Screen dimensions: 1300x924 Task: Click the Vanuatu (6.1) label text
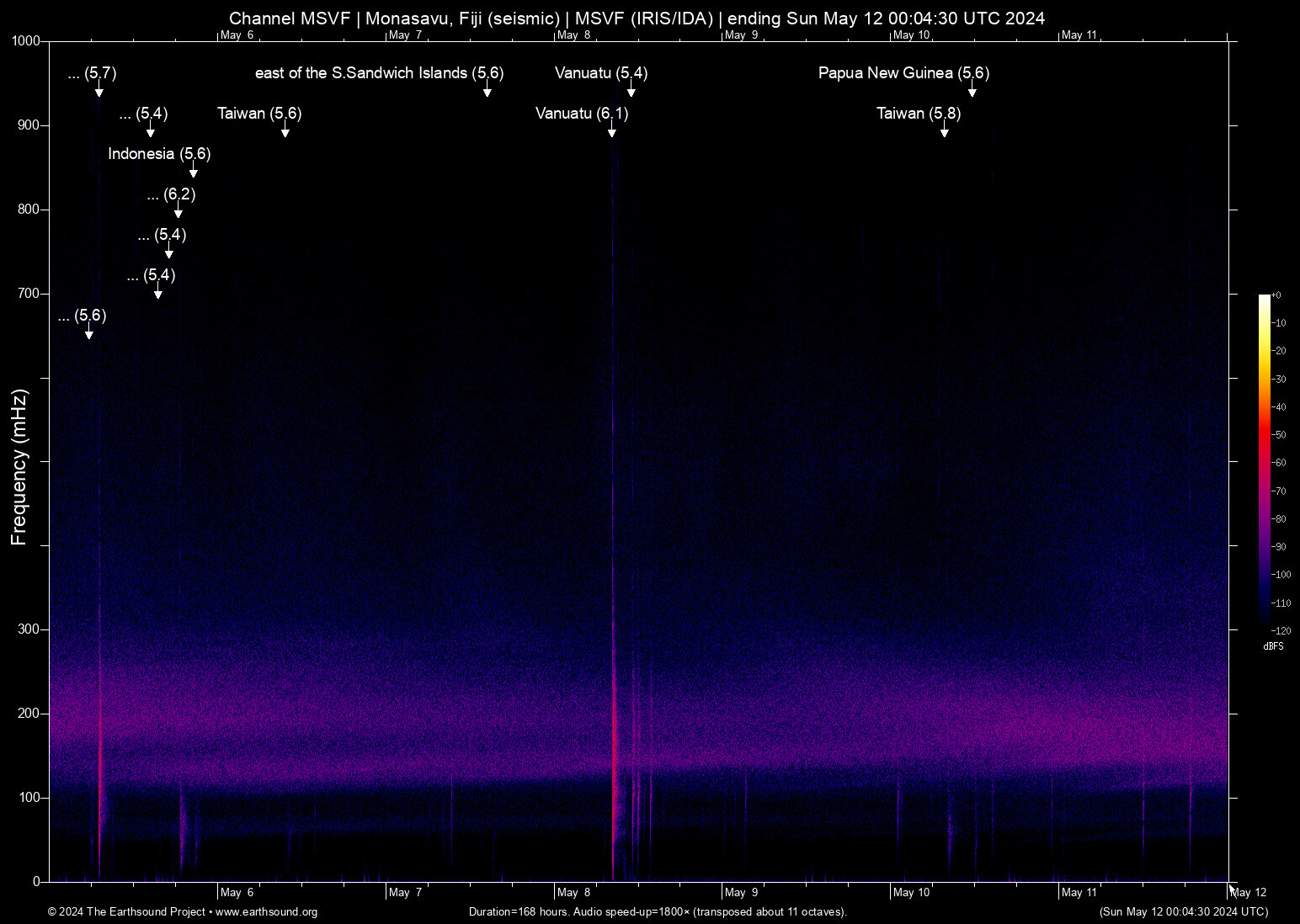pos(582,114)
